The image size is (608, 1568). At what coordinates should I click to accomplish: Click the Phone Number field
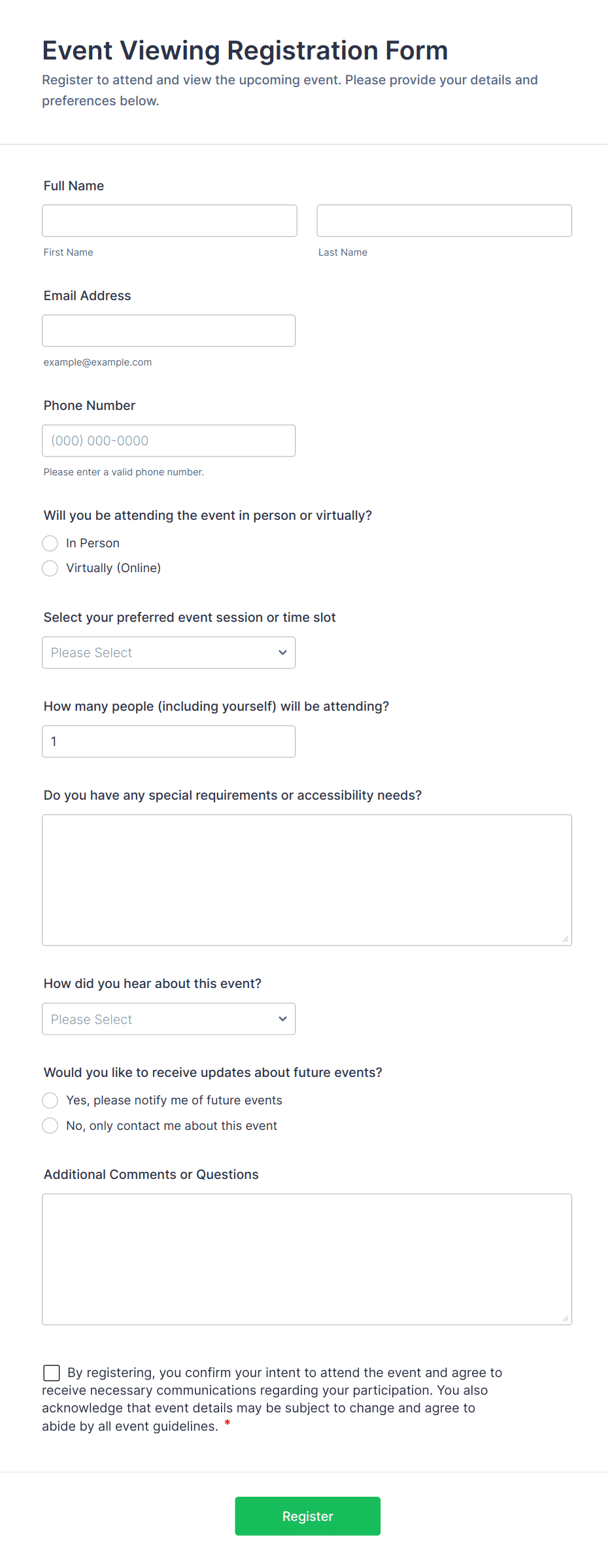pos(169,441)
